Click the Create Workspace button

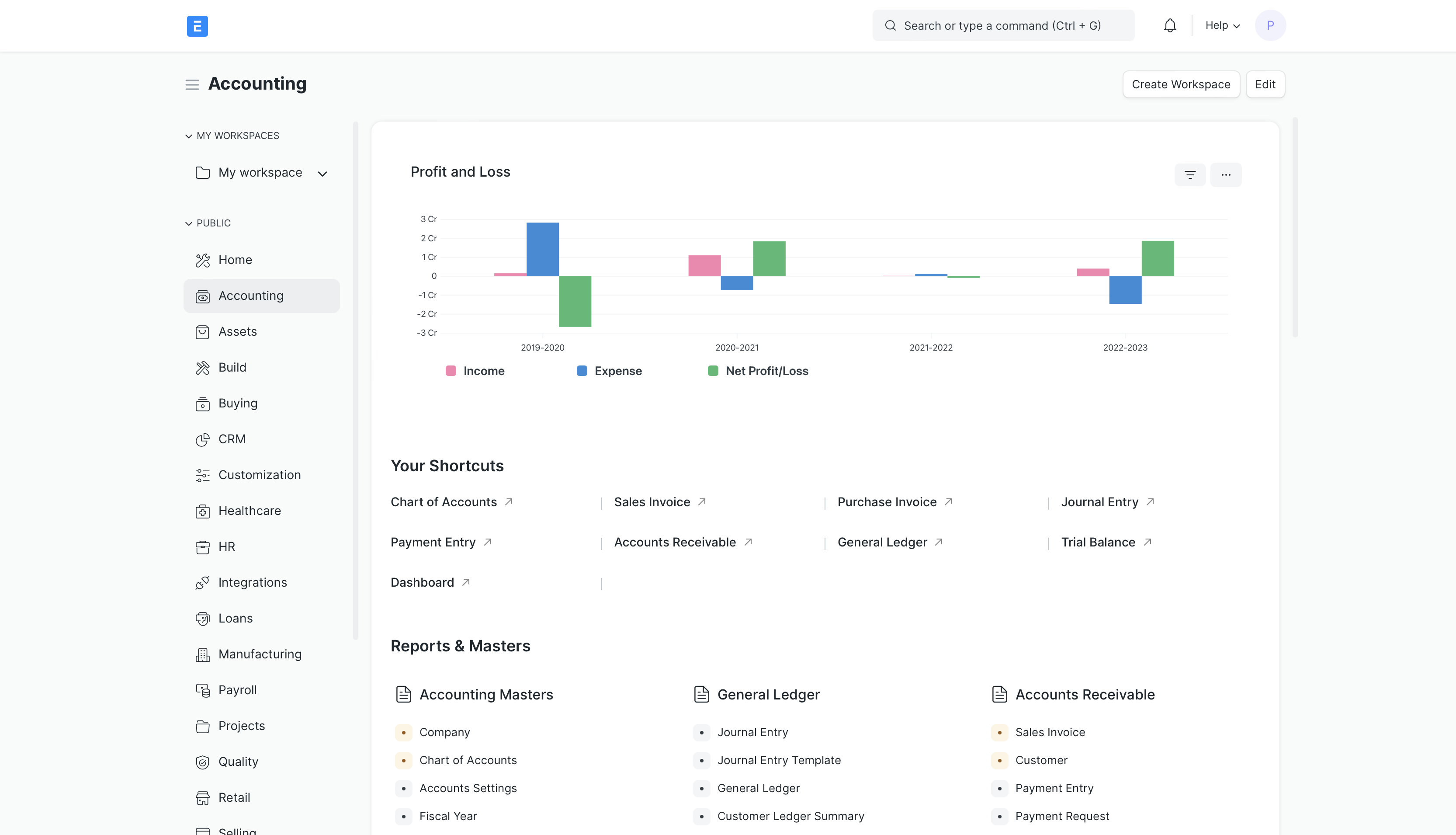pos(1181,84)
